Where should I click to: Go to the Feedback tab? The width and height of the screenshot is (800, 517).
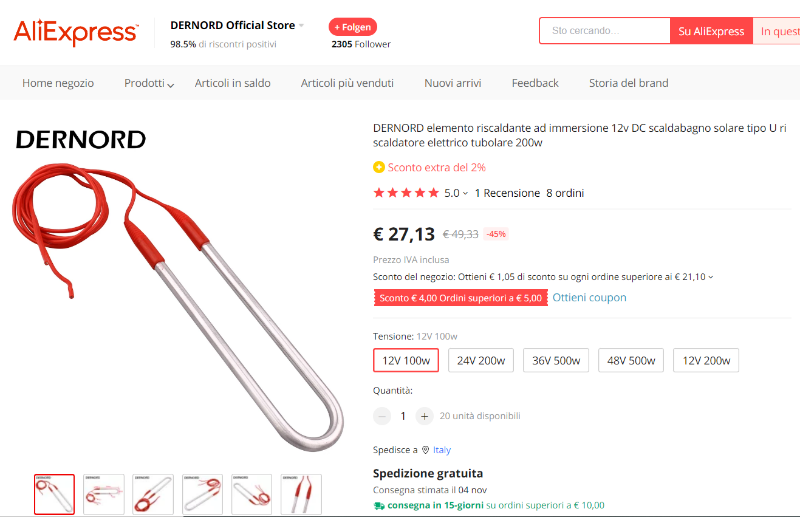(x=535, y=83)
